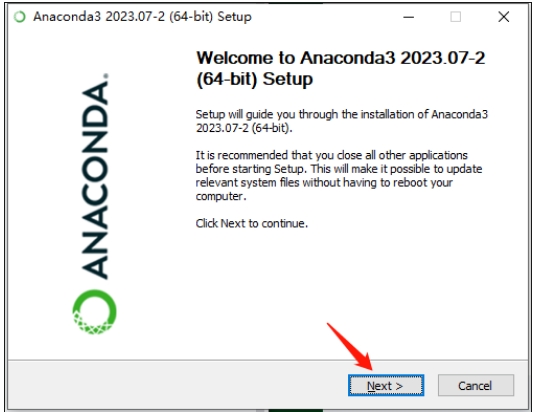Click the Anaconda icon in the title bar
Screen dimensions: 533x412
point(20,16)
